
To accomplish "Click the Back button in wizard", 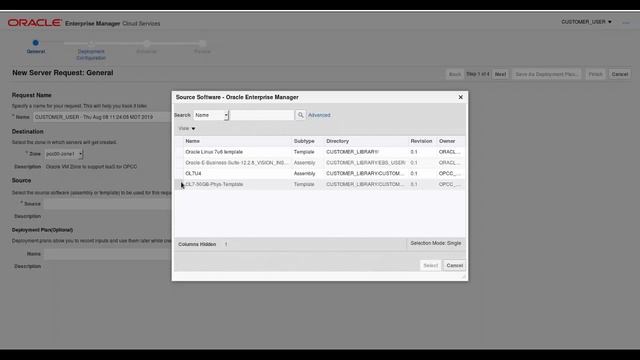I will tap(455, 74).
